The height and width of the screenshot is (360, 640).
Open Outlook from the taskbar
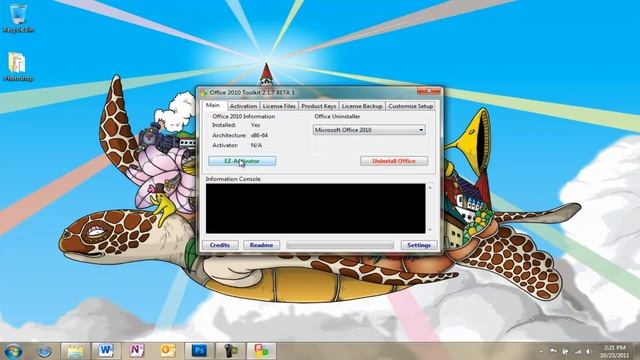(x=168, y=351)
